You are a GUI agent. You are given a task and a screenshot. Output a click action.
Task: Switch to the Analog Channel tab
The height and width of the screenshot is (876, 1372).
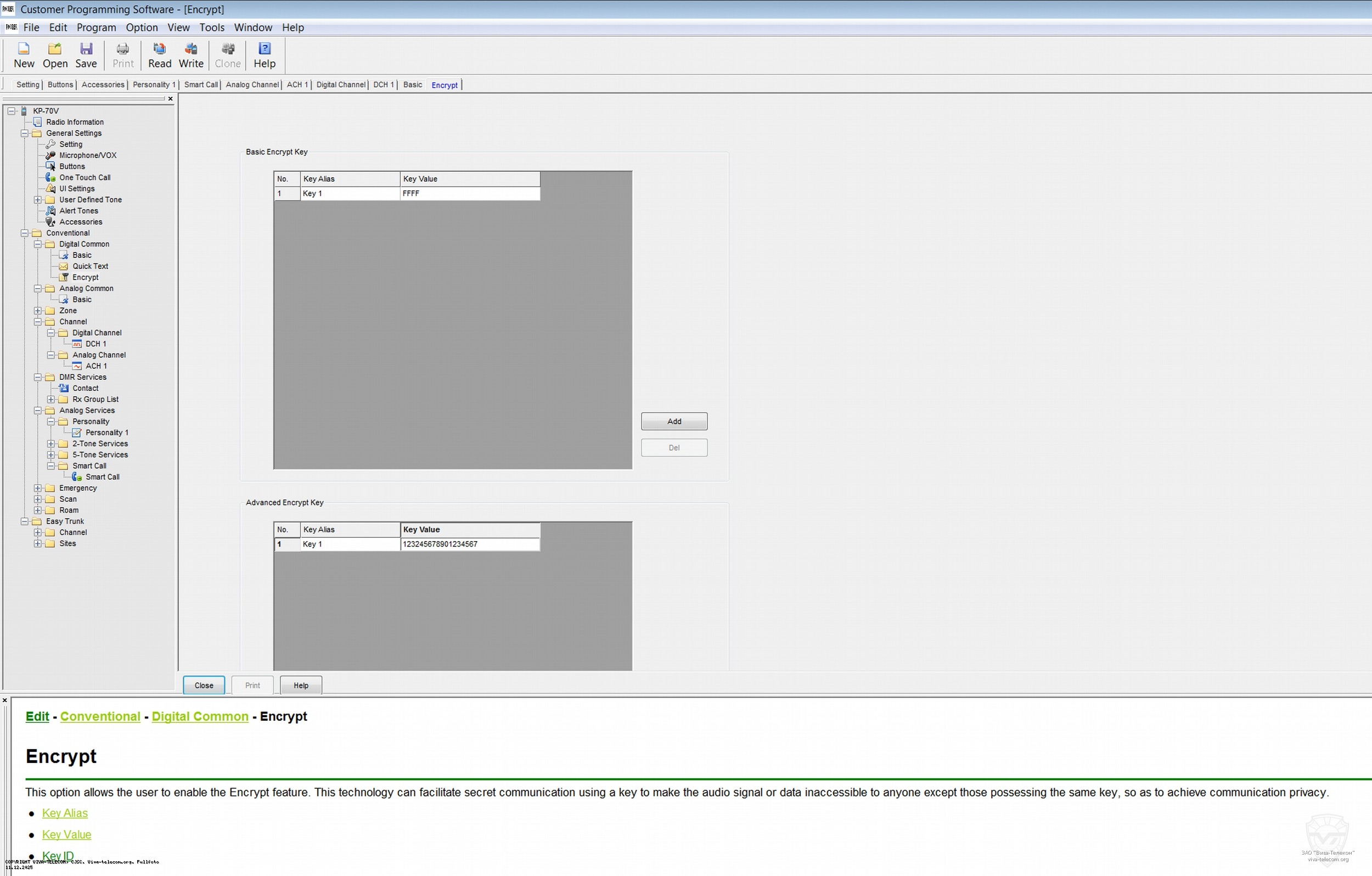[x=252, y=85]
